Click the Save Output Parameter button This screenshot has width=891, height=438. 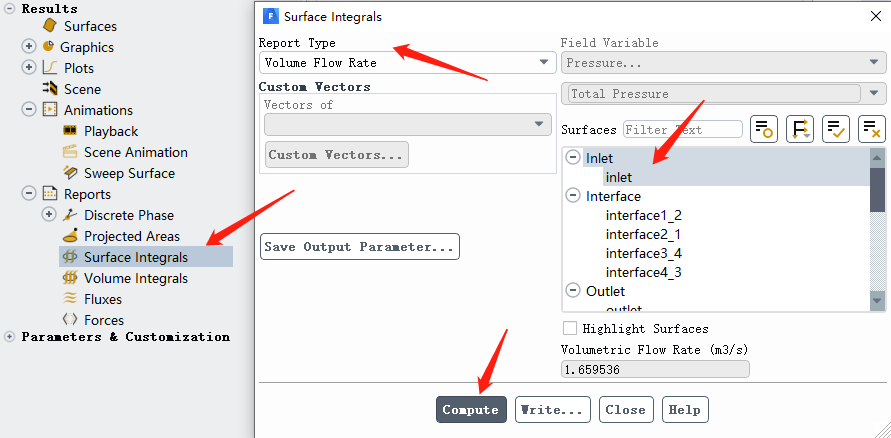pos(360,247)
